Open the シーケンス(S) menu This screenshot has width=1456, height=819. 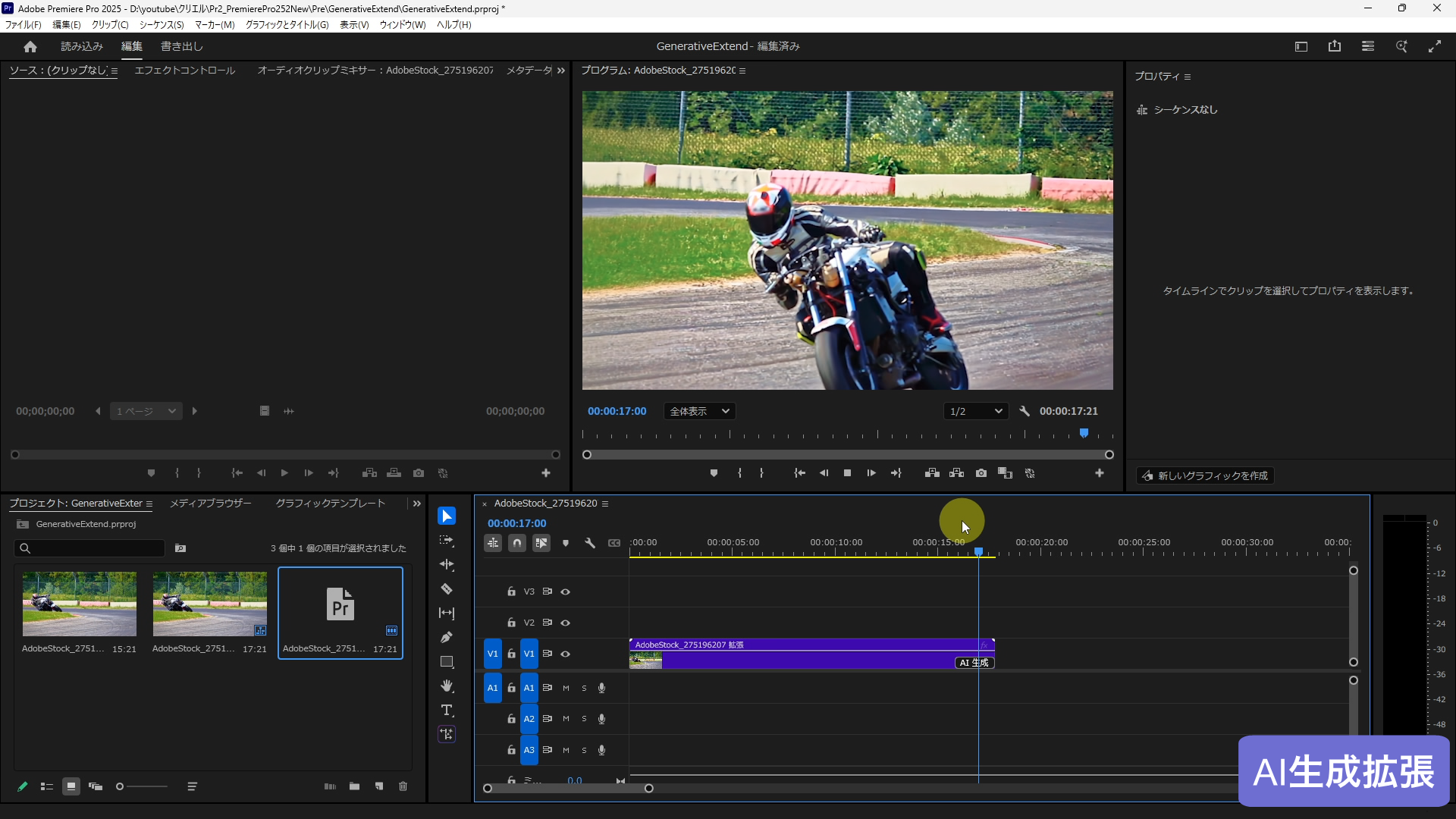(x=162, y=25)
